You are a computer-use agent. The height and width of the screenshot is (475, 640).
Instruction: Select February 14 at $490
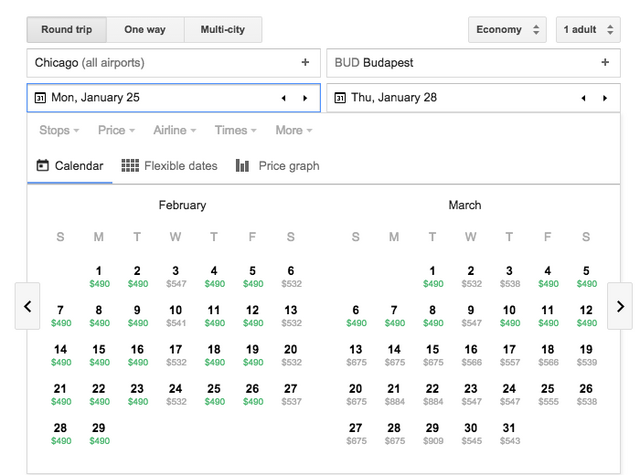click(x=60, y=355)
